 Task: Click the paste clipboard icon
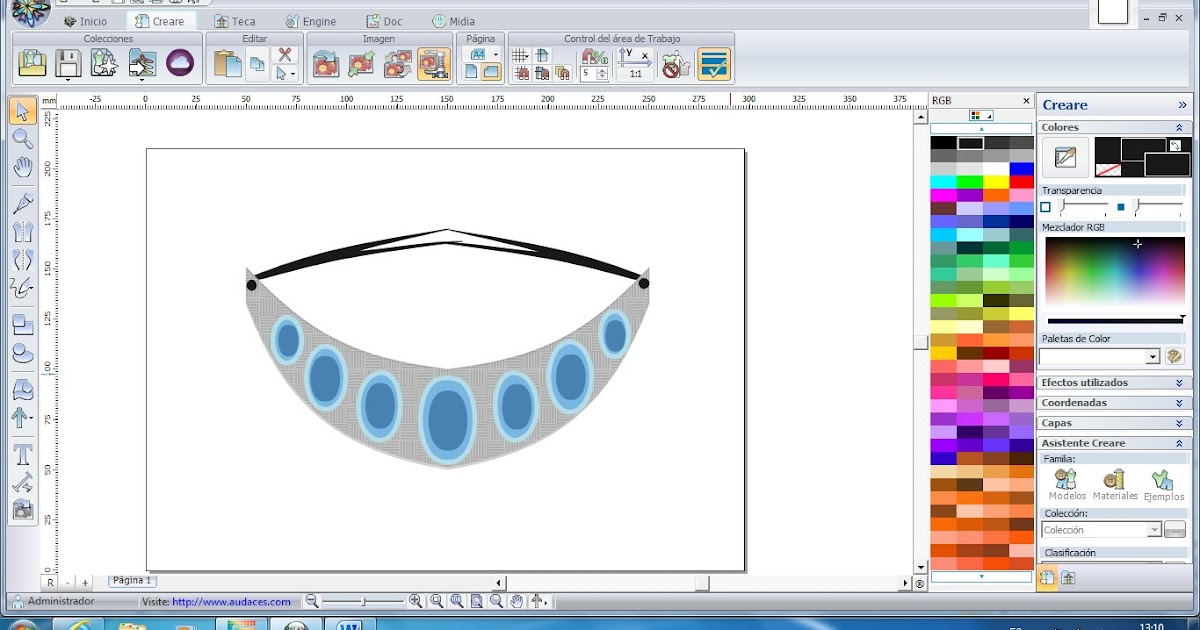click(x=227, y=64)
